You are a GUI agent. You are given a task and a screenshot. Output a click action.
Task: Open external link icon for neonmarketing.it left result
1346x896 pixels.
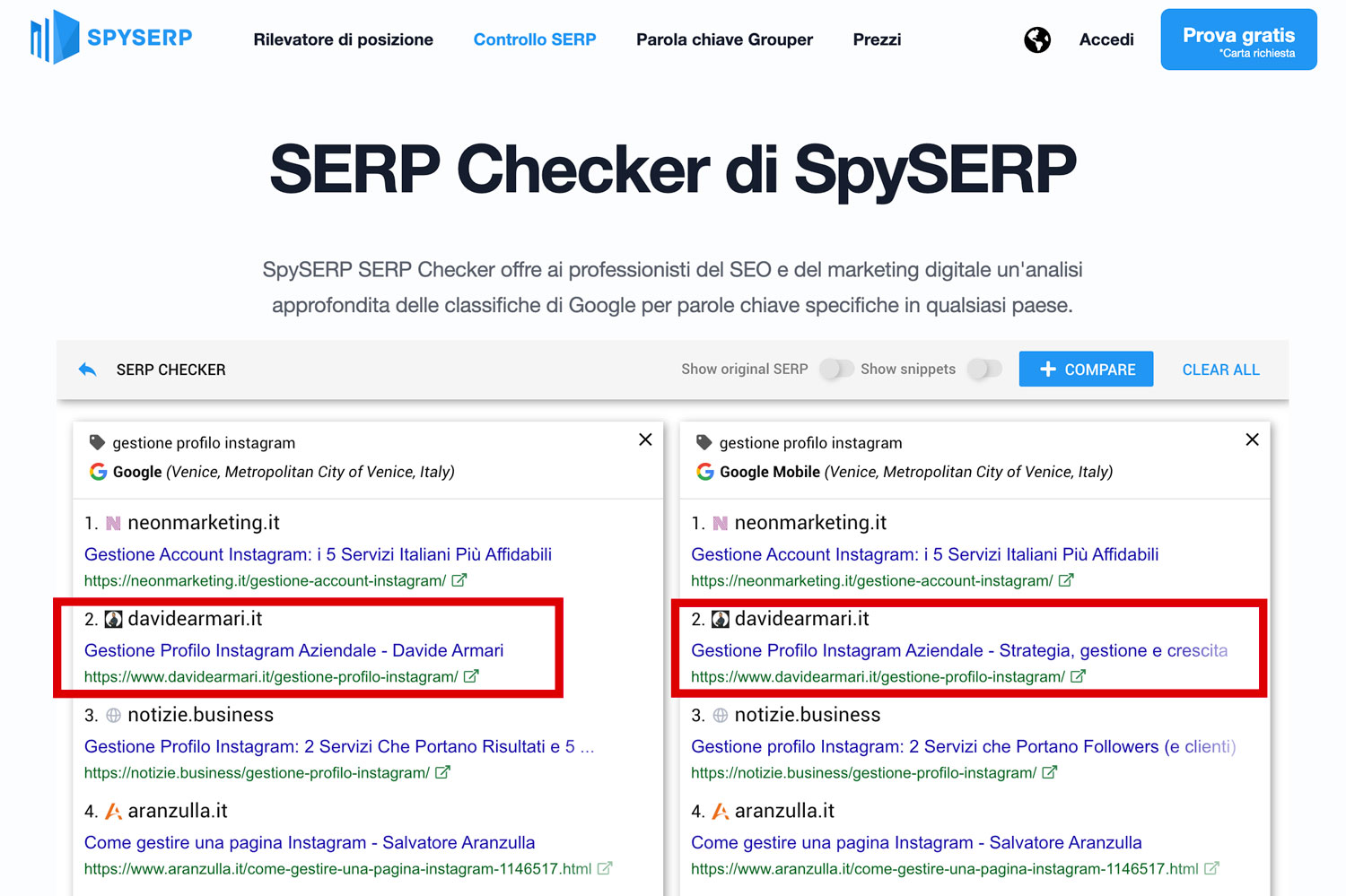pyautogui.click(x=459, y=580)
